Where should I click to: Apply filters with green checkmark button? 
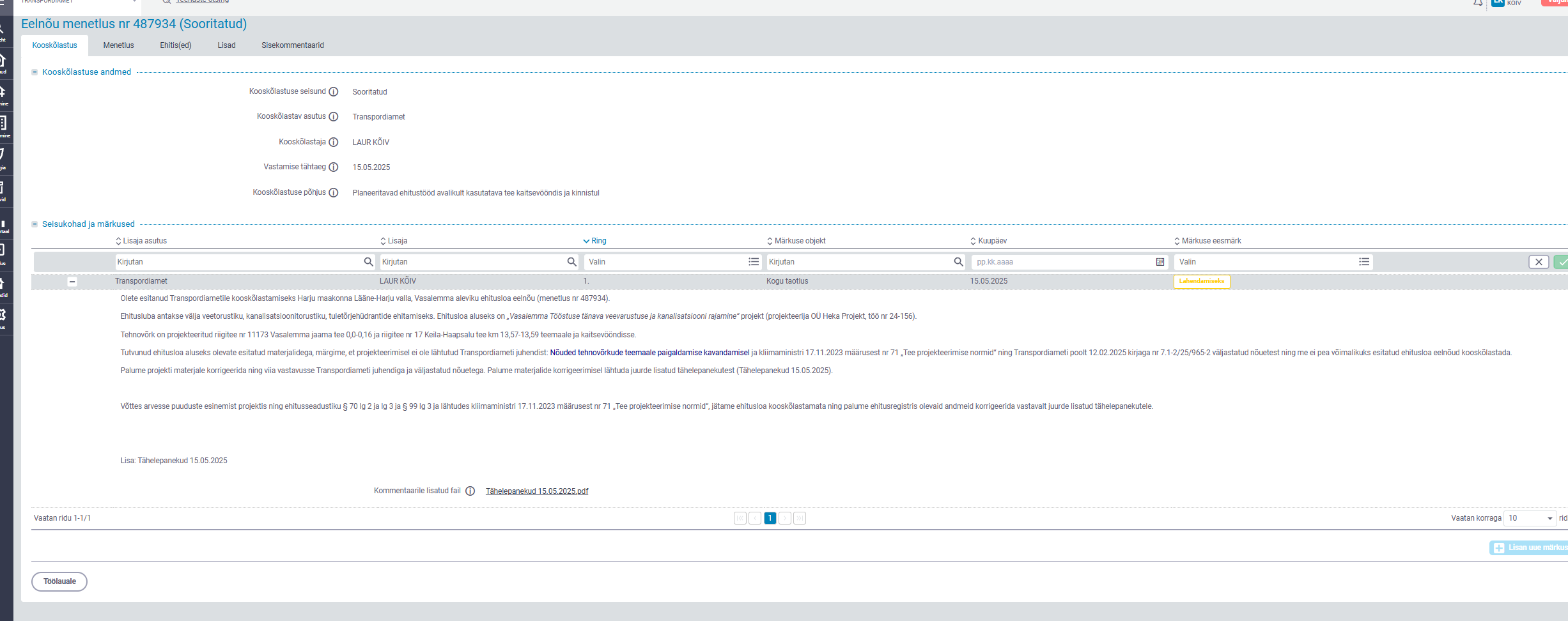tap(1561, 262)
